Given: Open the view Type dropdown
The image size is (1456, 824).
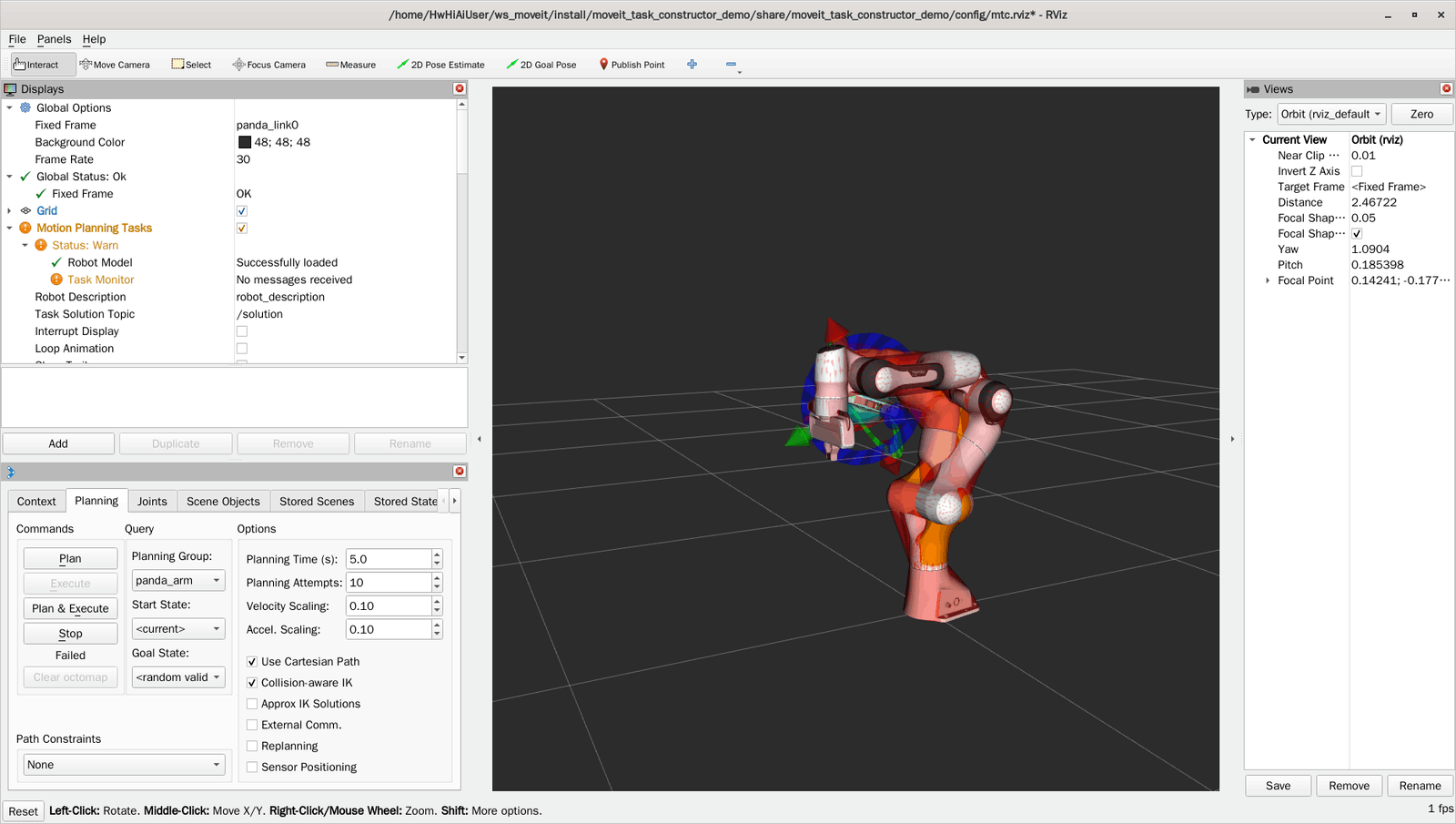Looking at the screenshot, I should pyautogui.click(x=1331, y=114).
